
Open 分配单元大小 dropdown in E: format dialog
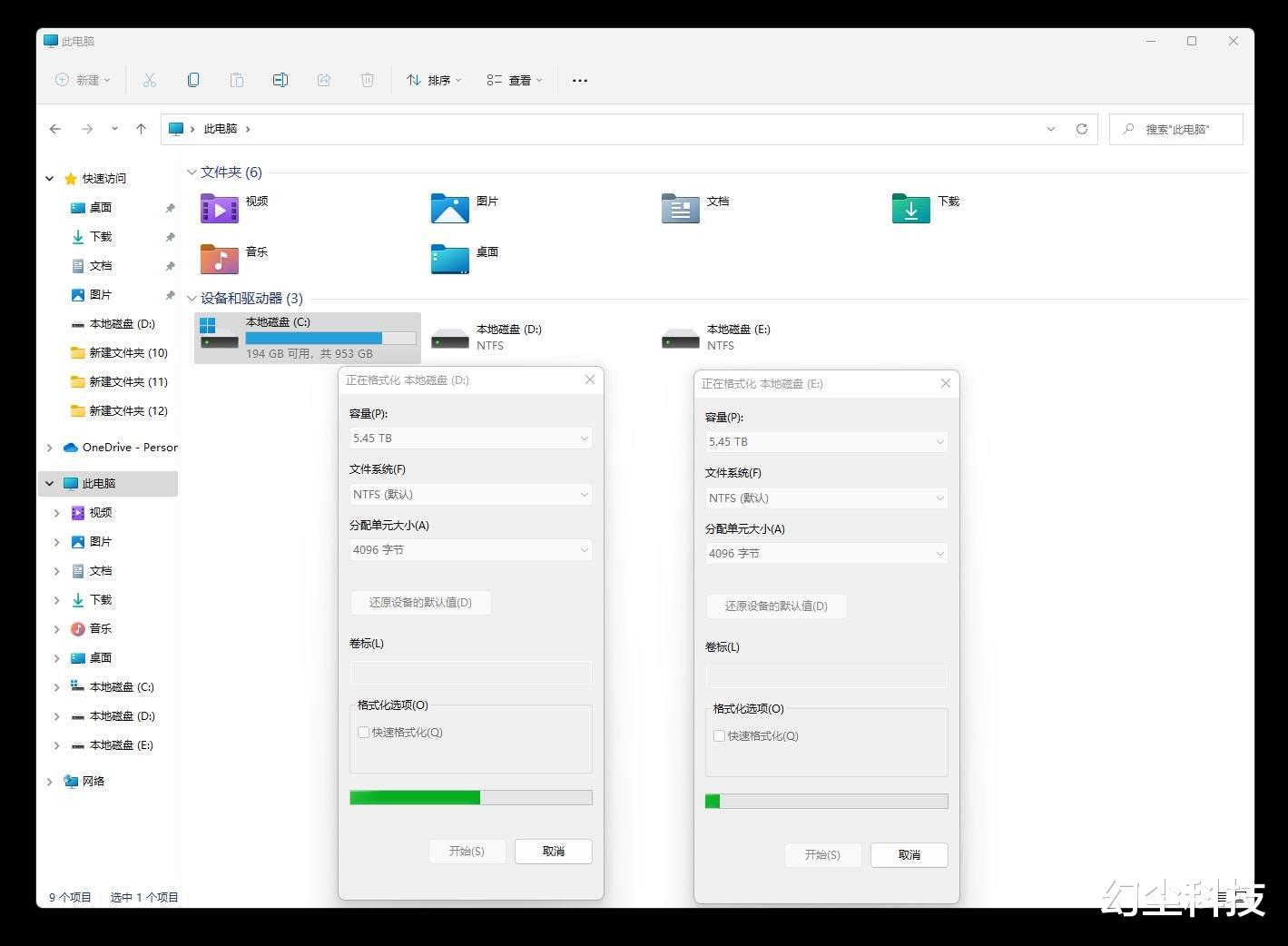[x=826, y=554]
